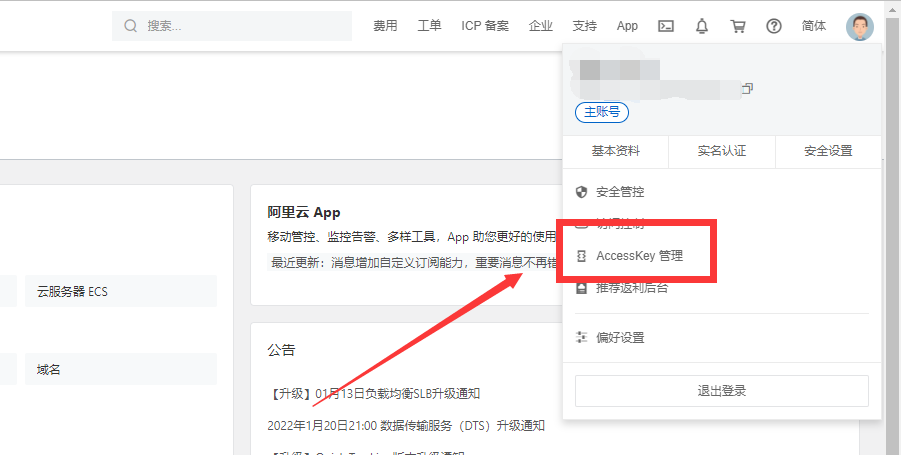Open the 基本资料 tab
This screenshot has height=455, width=901.
click(x=615, y=151)
